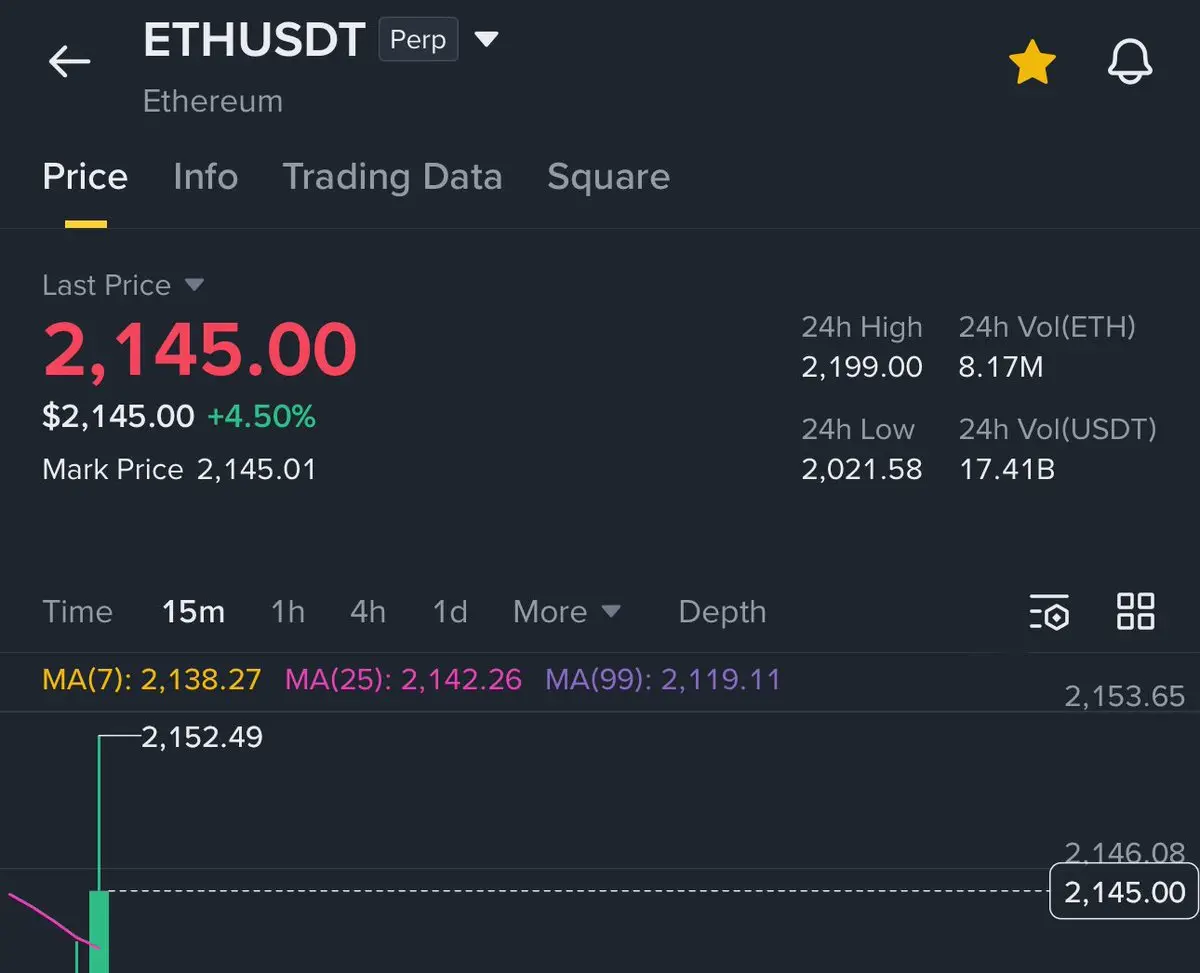
Task: Switch to the Info tab
Action: [205, 177]
